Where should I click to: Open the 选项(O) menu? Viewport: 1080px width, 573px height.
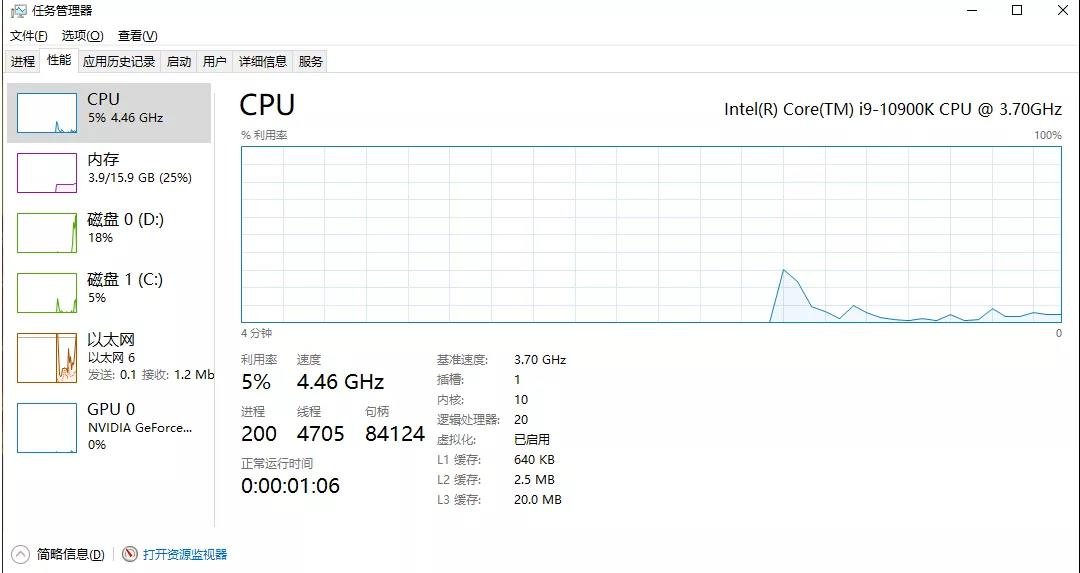pyautogui.click(x=82, y=36)
